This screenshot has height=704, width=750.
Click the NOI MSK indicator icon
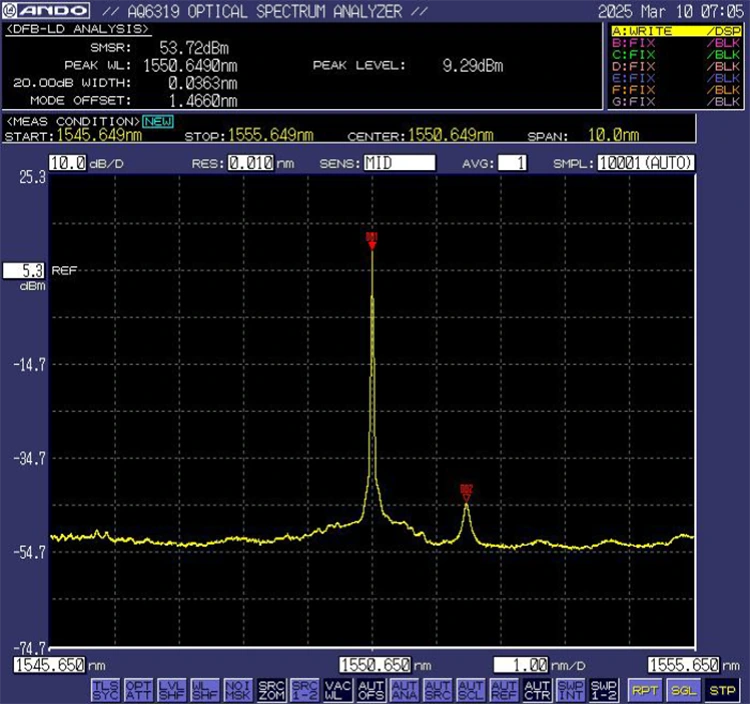pyautogui.click(x=237, y=689)
